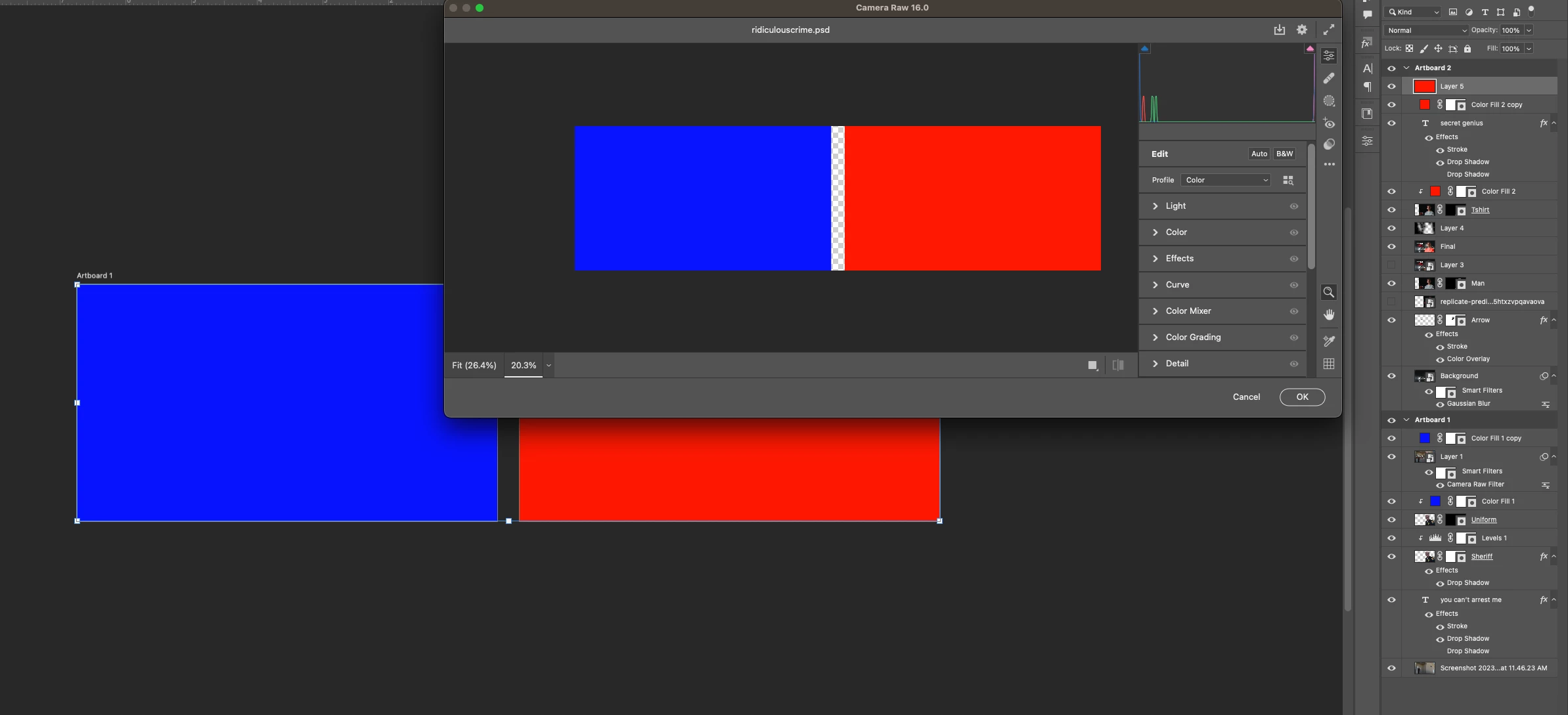Click the Camera Raw settings gear icon

click(x=1302, y=30)
